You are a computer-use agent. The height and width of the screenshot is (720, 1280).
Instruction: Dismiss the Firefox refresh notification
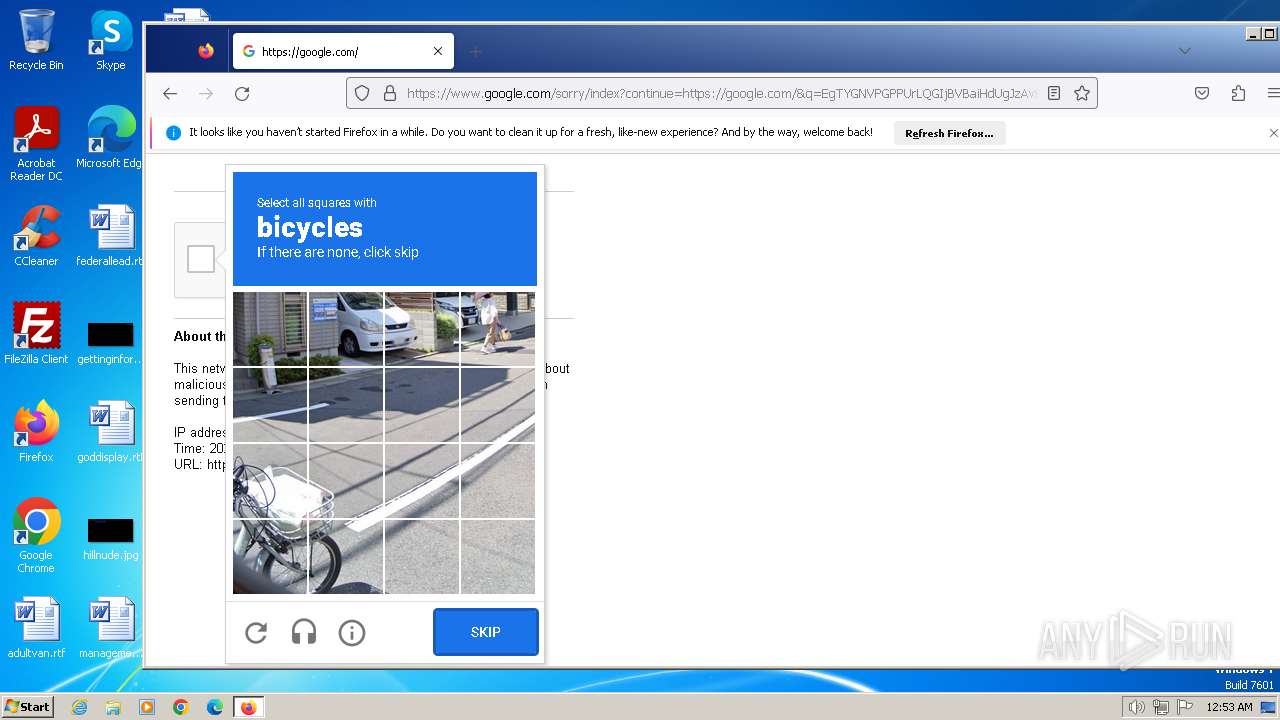point(1273,133)
